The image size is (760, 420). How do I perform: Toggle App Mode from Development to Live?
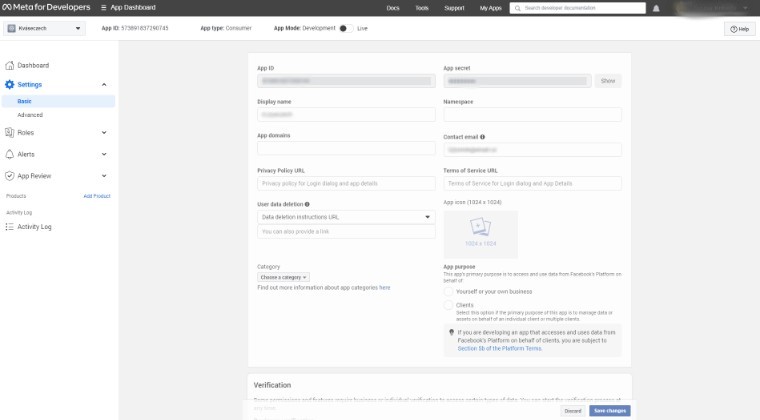(x=346, y=29)
